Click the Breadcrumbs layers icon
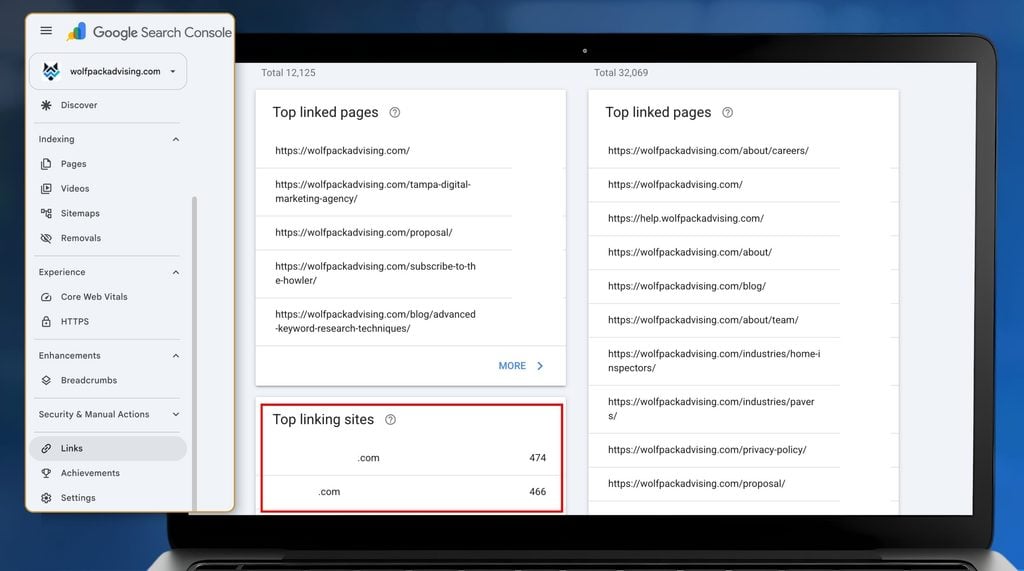The height and width of the screenshot is (571, 1024). [x=46, y=380]
